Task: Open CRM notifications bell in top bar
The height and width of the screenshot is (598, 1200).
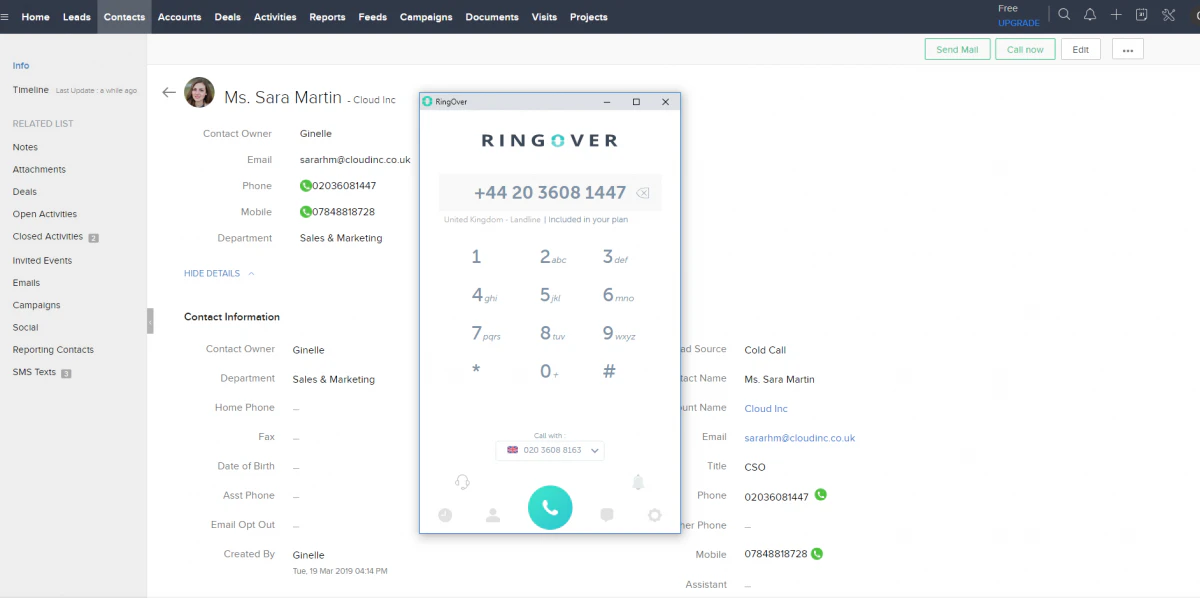Action: [x=1090, y=15]
